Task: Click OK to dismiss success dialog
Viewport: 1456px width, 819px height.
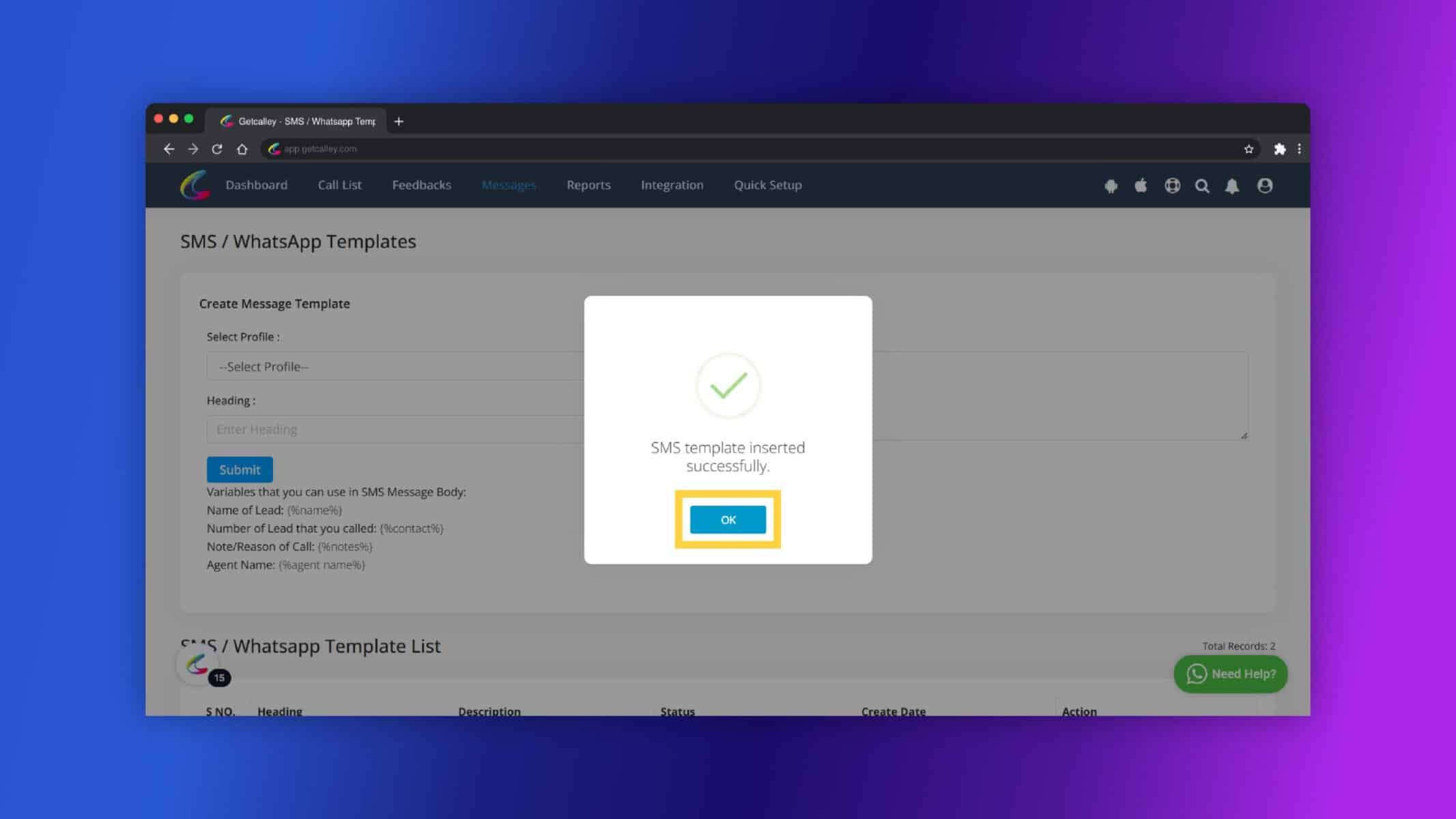Action: tap(728, 519)
